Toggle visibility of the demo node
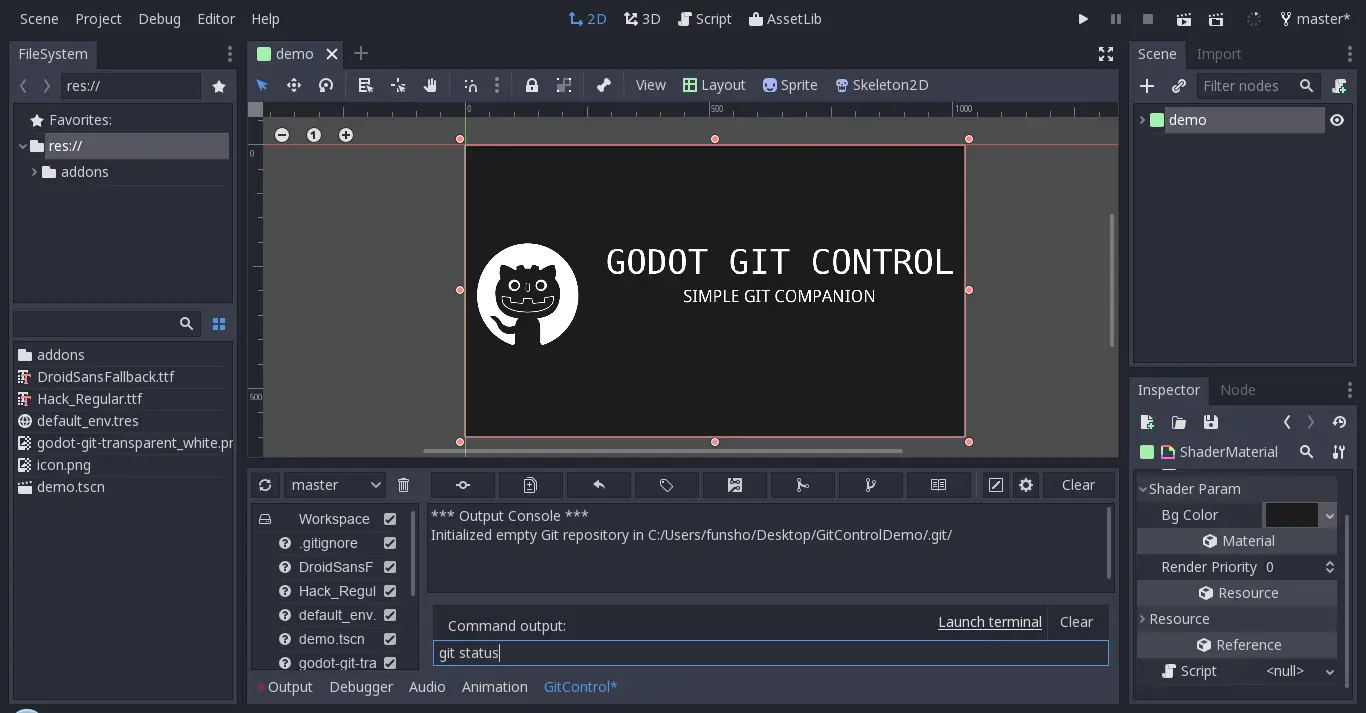Screen dimensions: 1366x713 point(1337,120)
